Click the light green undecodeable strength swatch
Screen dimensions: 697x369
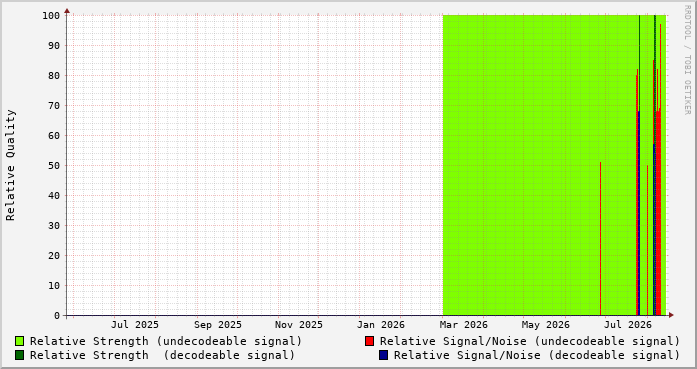[20, 341]
